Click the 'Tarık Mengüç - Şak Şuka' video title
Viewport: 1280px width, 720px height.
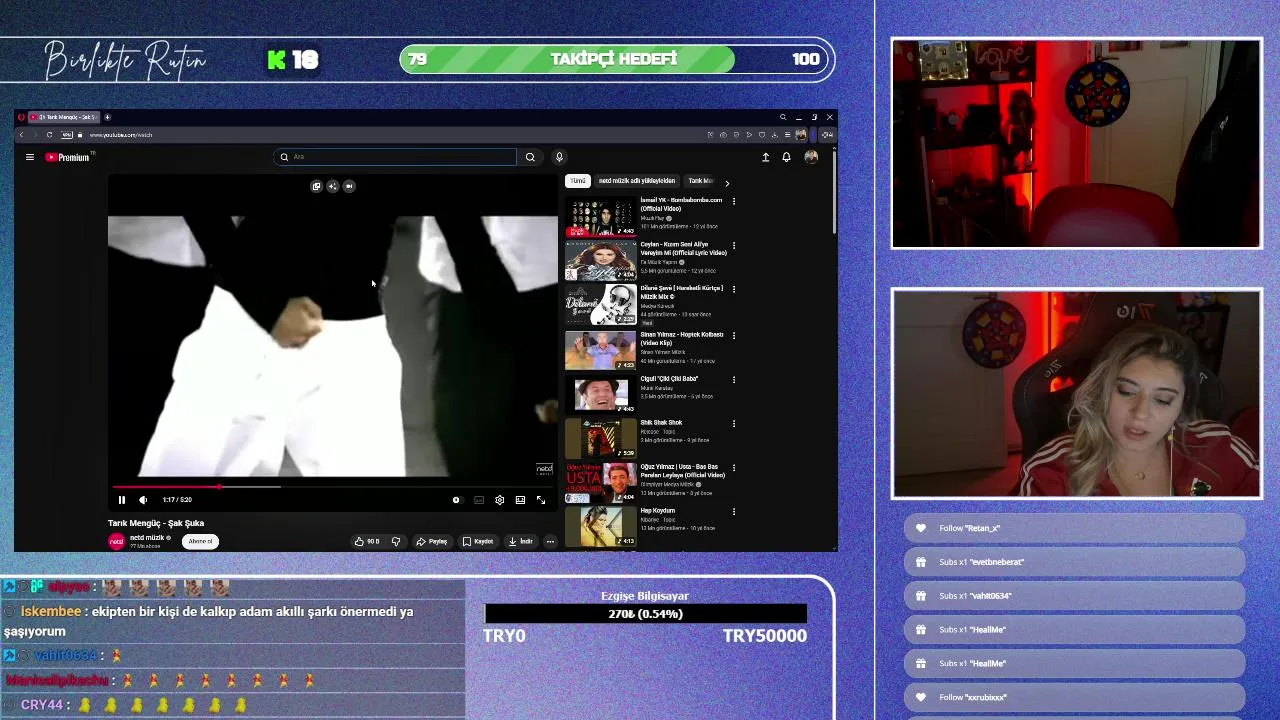pyautogui.click(x=156, y=523)
